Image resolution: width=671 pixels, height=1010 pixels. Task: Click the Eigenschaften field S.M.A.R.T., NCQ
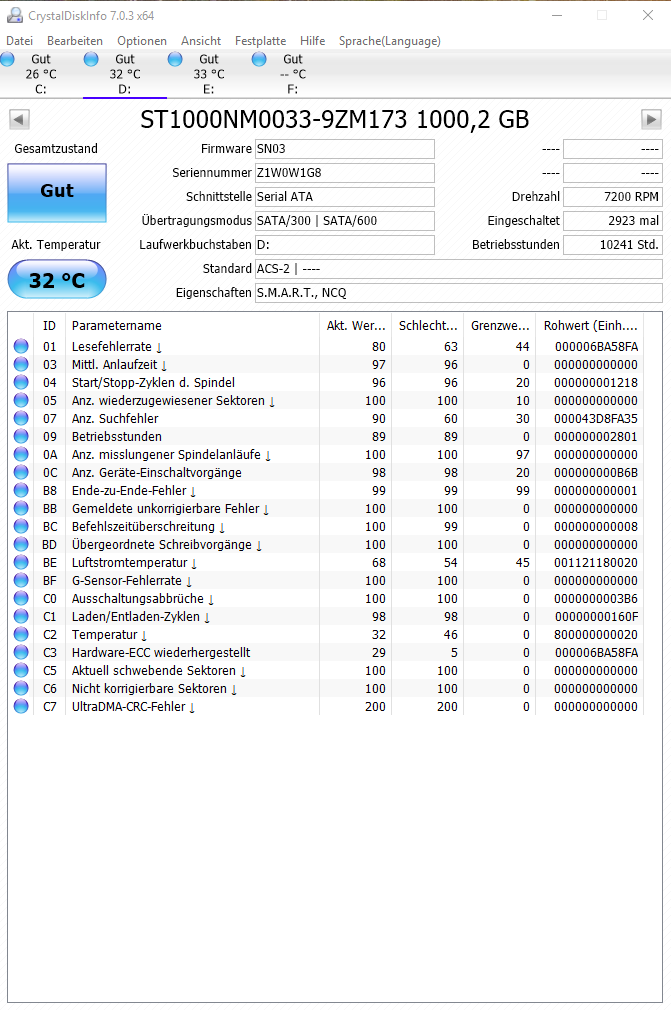(458, 292)
